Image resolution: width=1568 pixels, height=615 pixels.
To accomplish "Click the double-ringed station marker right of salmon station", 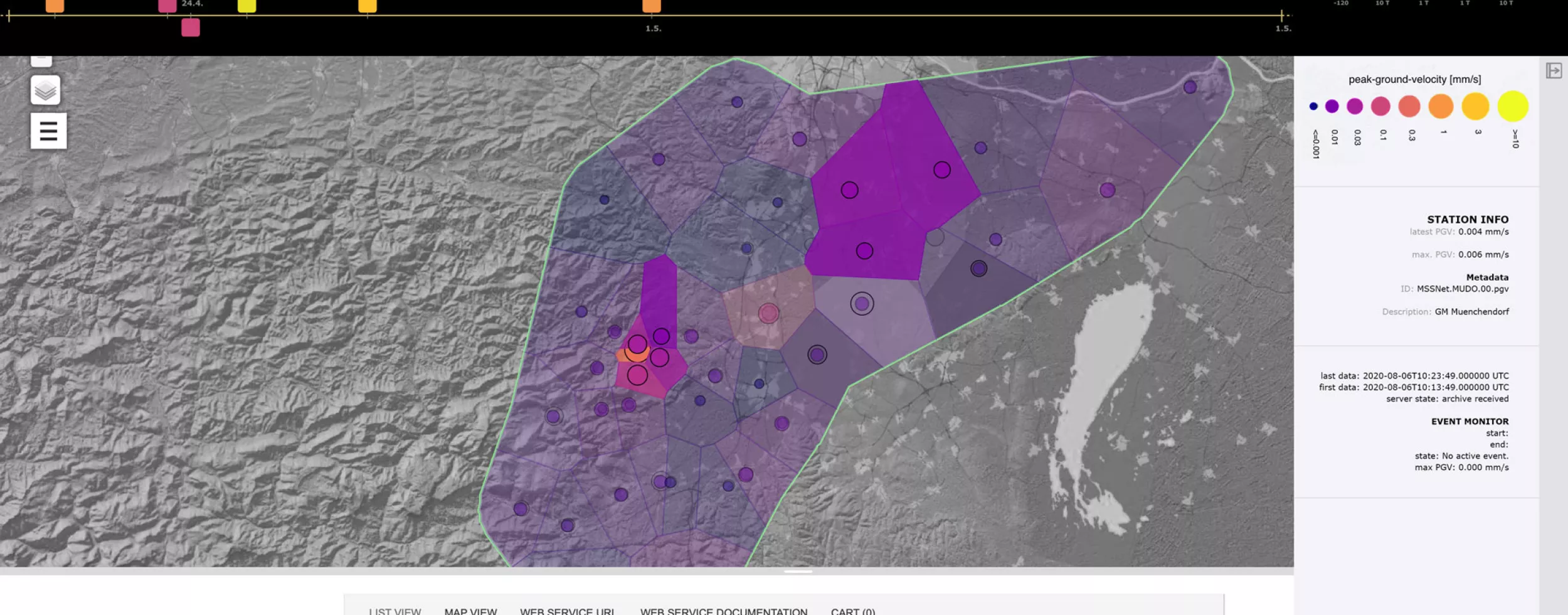I will point(862,304).
